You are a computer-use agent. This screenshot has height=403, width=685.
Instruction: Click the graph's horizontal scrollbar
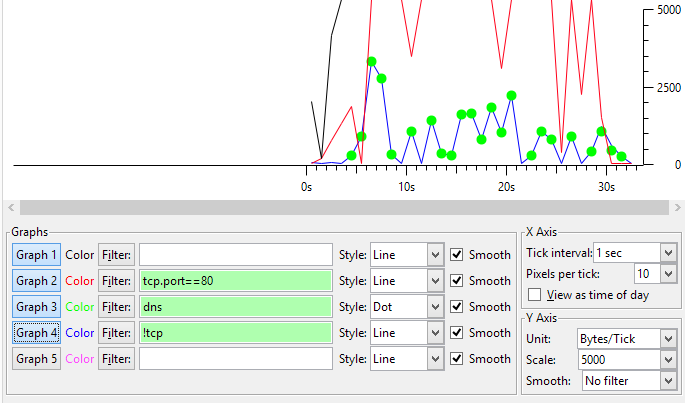[x=344, y=207]
